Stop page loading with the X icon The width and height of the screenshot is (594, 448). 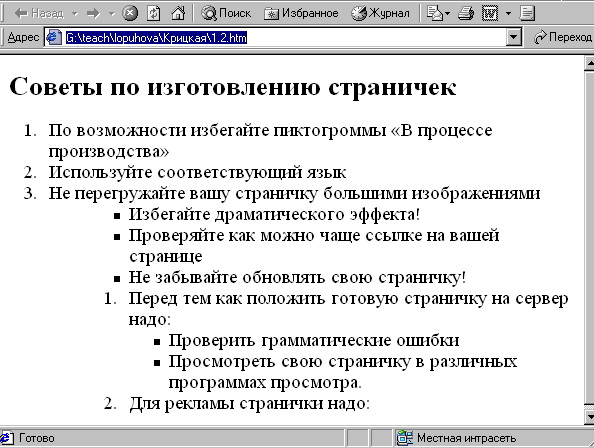tap(130, 14)
